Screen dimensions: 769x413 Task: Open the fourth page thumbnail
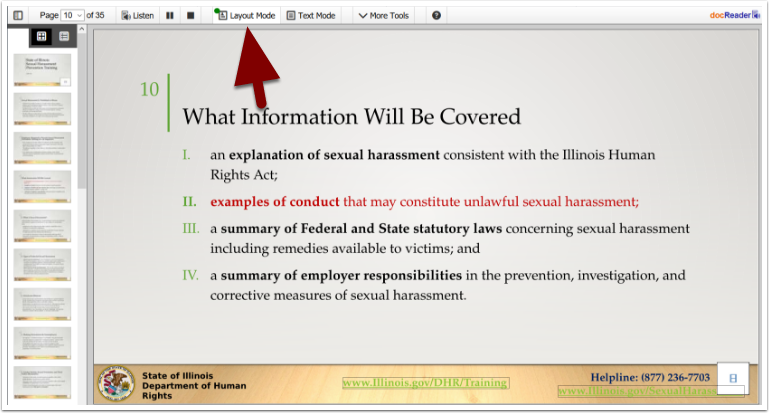(42, 187)
